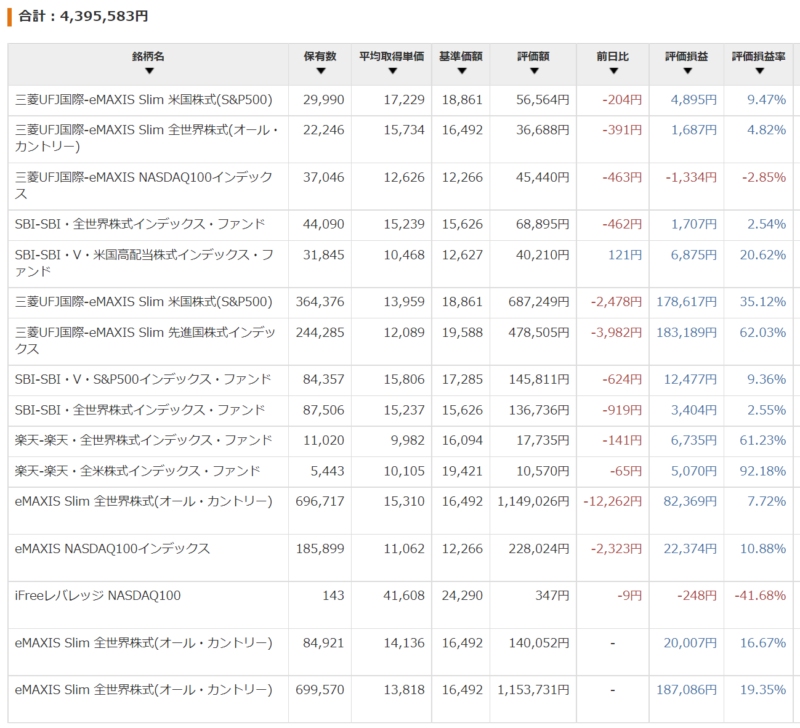Click 評価額 value 145,811円
Viewport: 800px width, 728px height.
[x=539, y=380]
